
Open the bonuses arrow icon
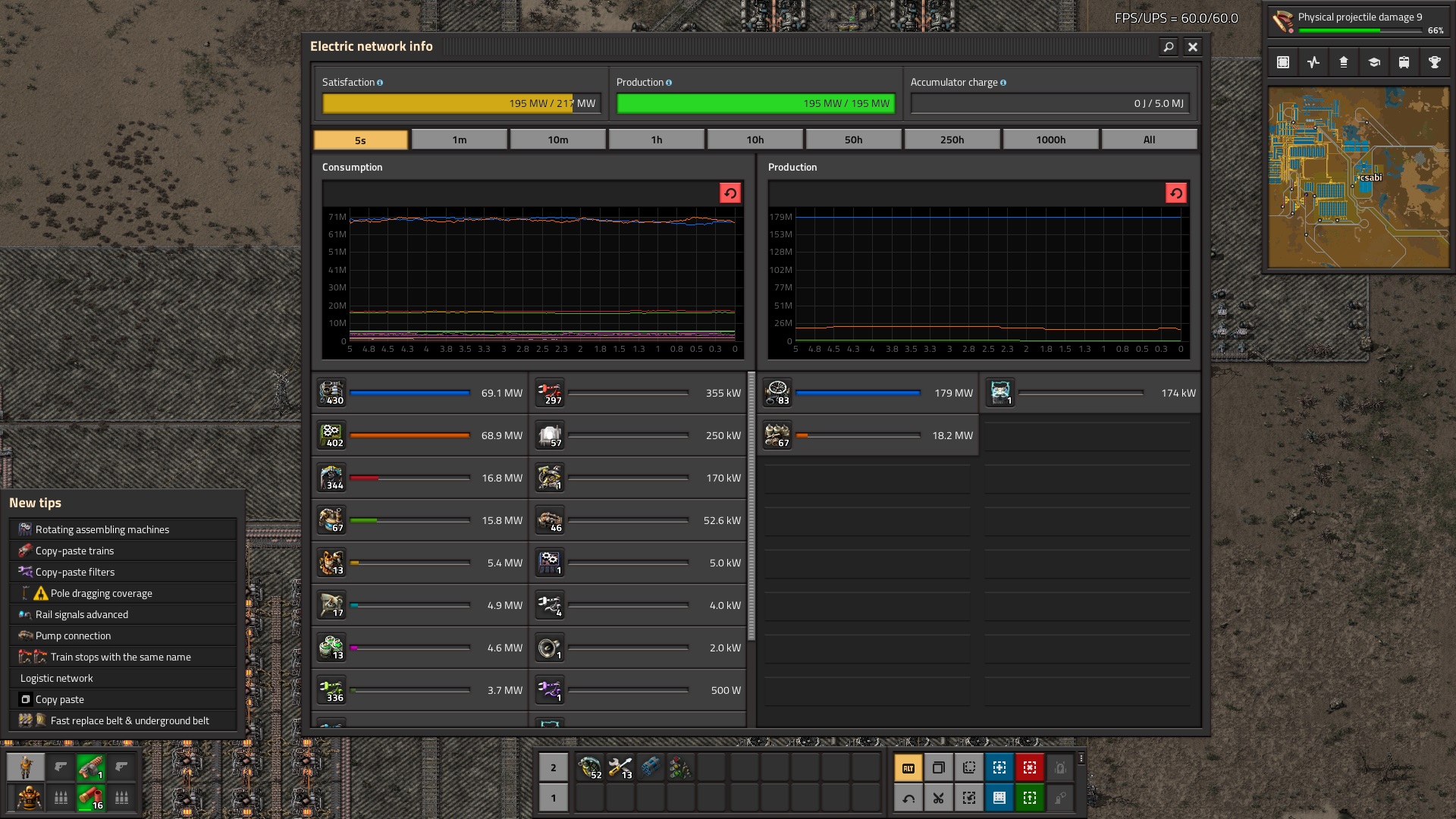(1344, 62)
